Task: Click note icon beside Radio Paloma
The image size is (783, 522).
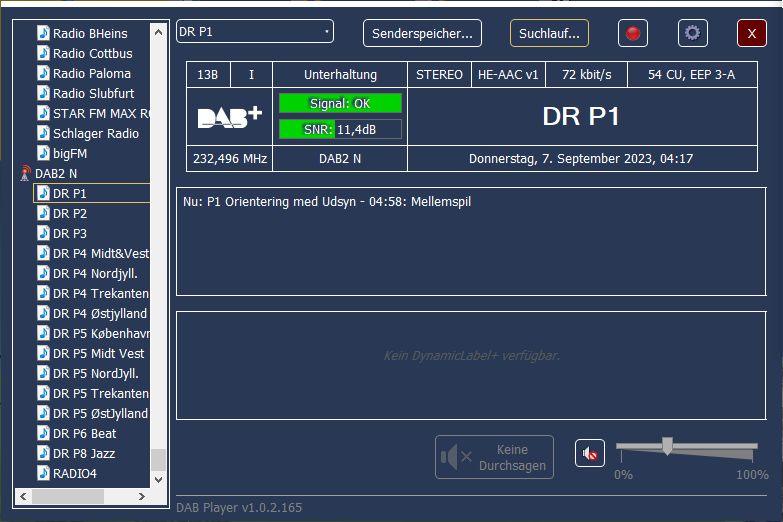Action: (43, 73)
